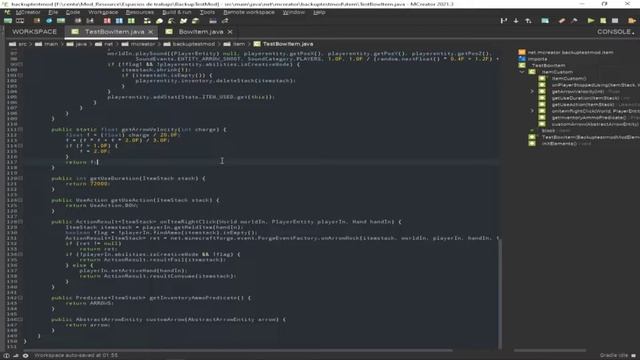
Task: Click the white cloud-shaped toolbar icon
Action: (x=160, y=21)
